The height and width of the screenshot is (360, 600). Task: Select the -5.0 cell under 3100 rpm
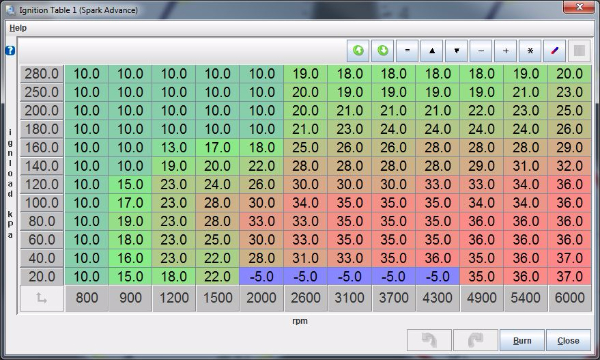click(x=349, y=277)
